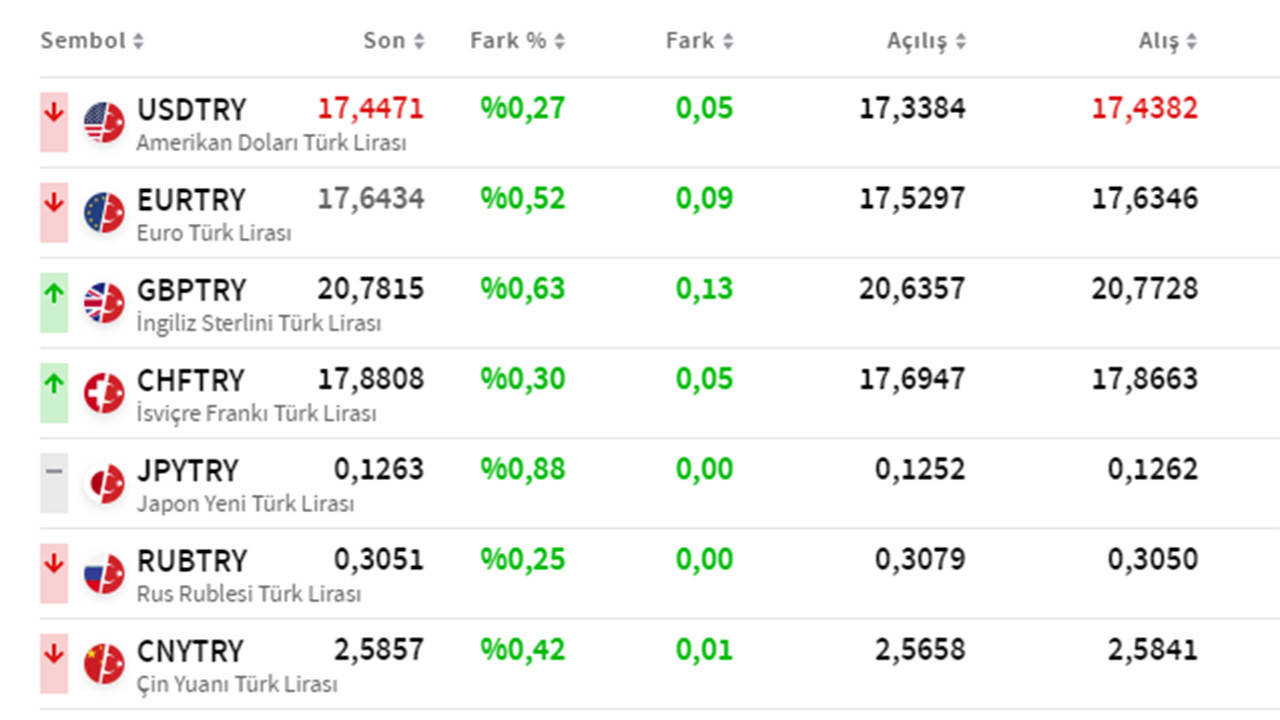Click CNYTRY bid value 2,5841

pyautogui.click(x=1153, y=649)
